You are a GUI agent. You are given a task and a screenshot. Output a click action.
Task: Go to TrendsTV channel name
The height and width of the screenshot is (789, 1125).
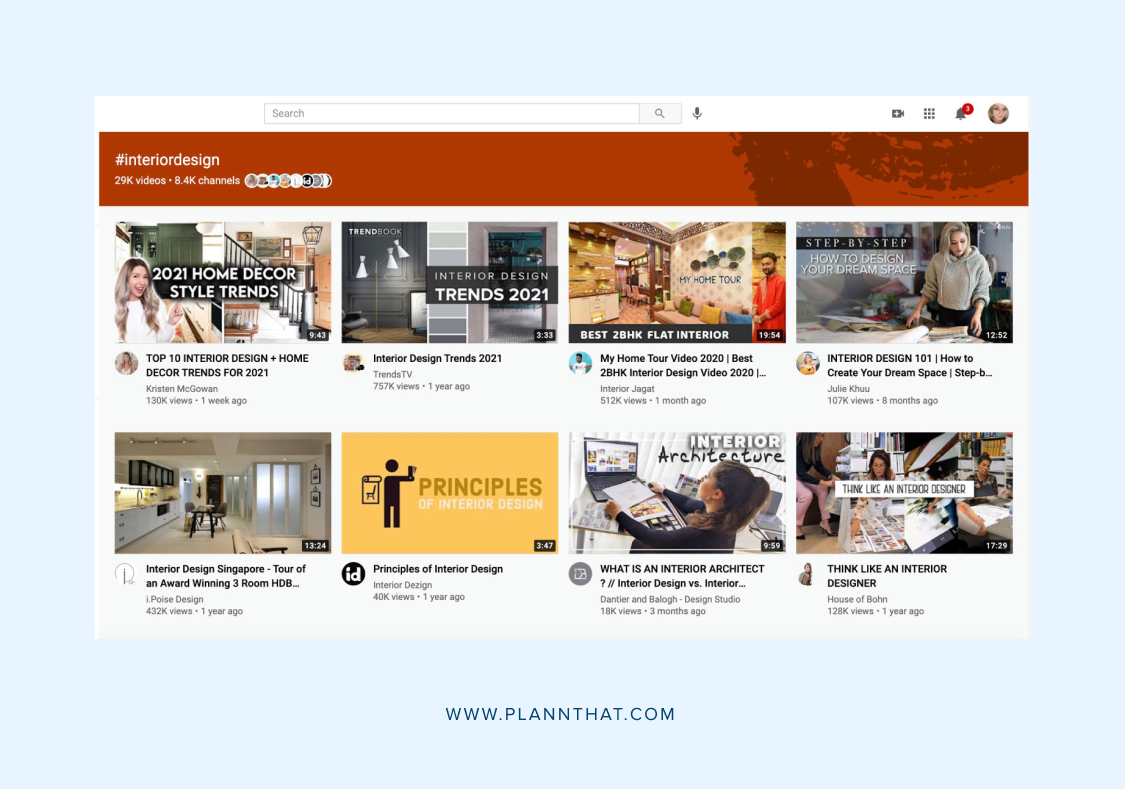[x=392, y=374]
